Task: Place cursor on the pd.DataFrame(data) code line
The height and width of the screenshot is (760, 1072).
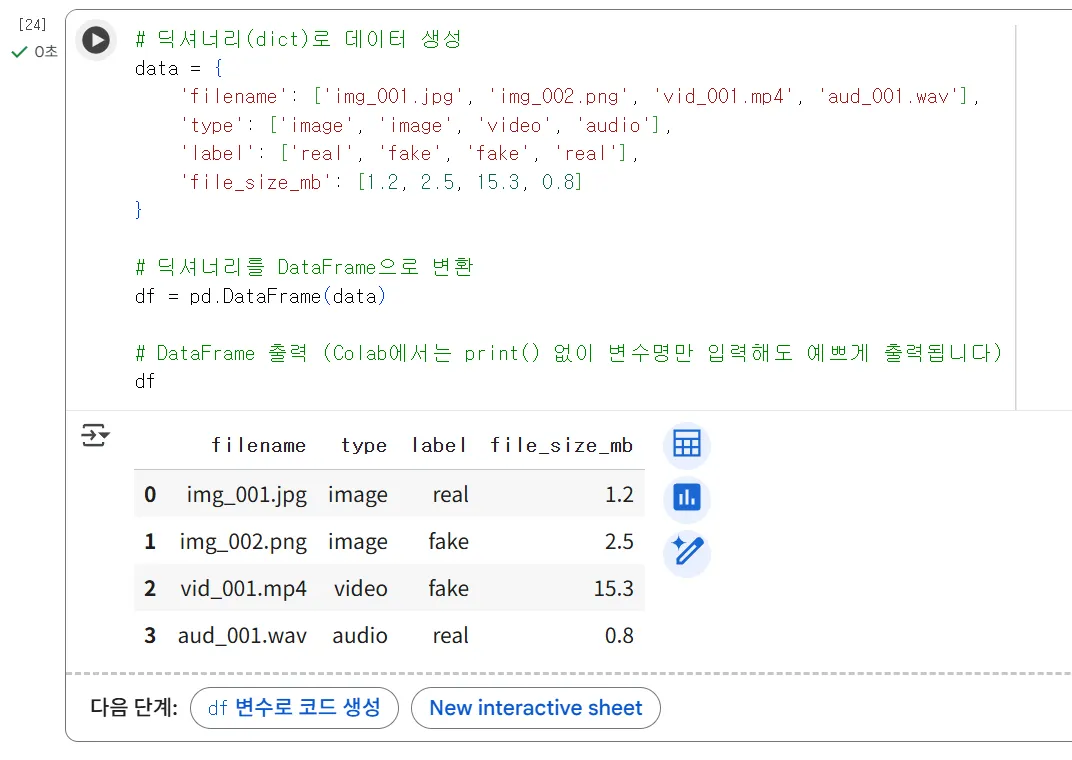Action: 260,297
